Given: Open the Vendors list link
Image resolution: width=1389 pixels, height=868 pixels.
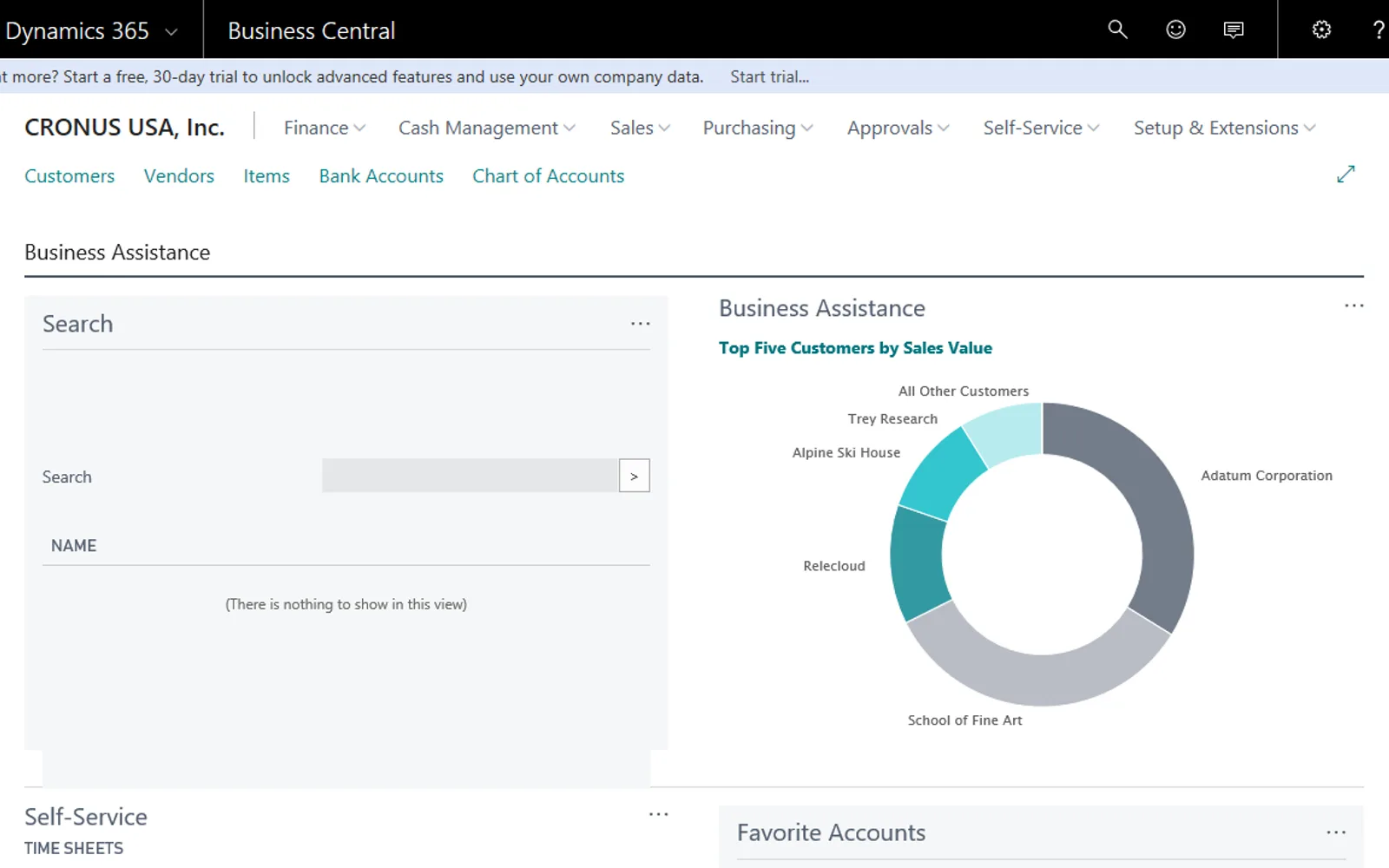Looking at the screenshot, I should (x=179, y=176).
